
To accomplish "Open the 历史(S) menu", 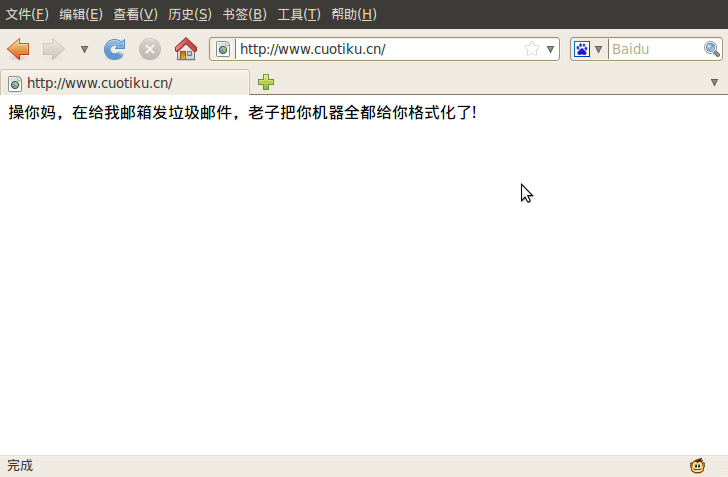I will point(190,14).
